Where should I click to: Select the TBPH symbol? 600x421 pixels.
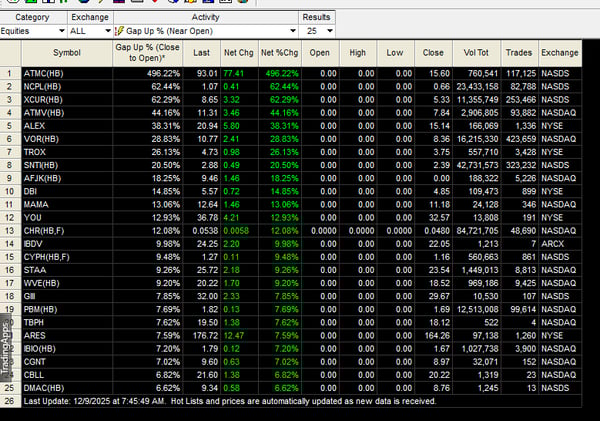(x=34, y=322)
